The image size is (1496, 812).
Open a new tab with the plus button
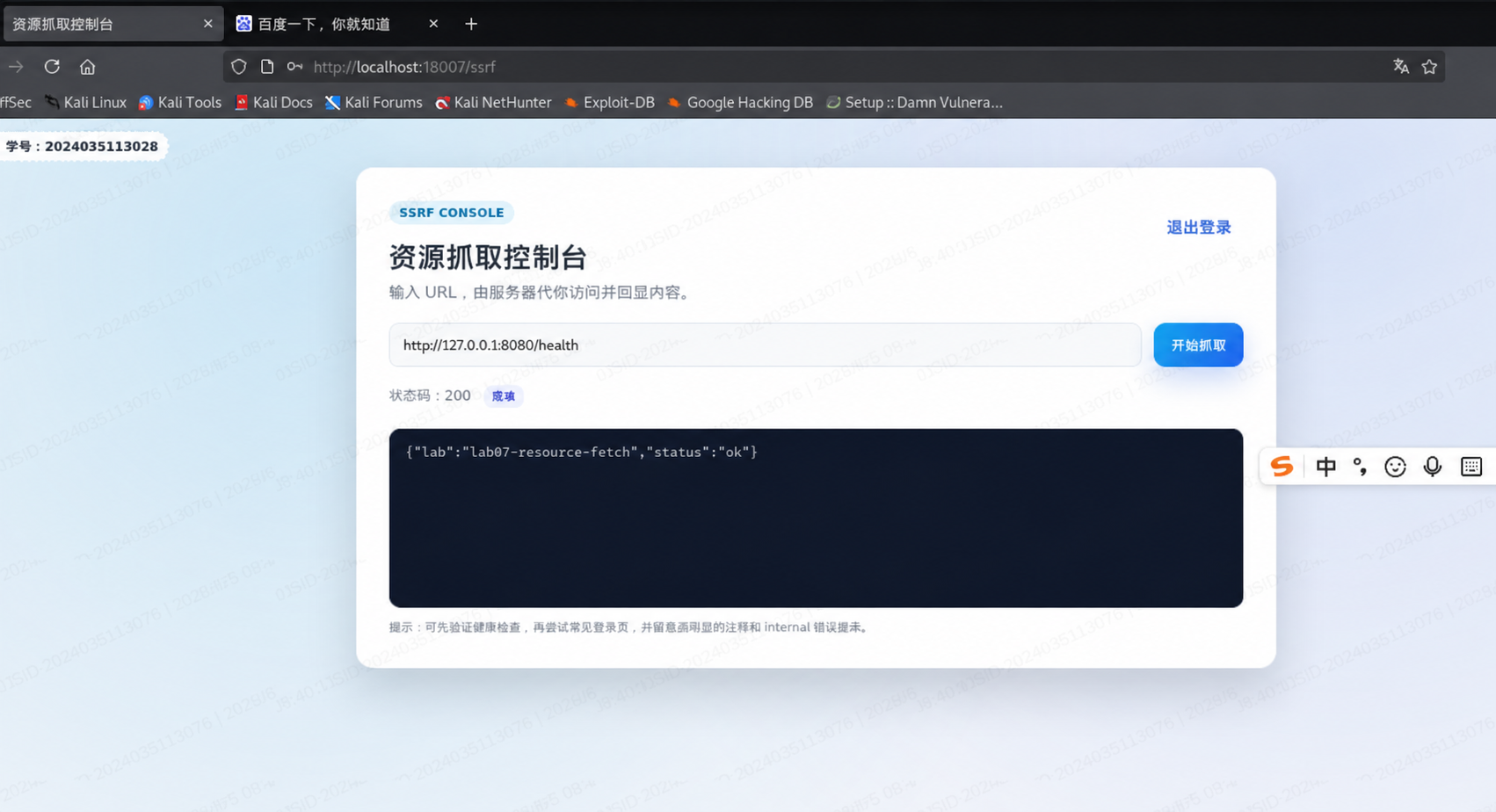(x=471, y=24)
